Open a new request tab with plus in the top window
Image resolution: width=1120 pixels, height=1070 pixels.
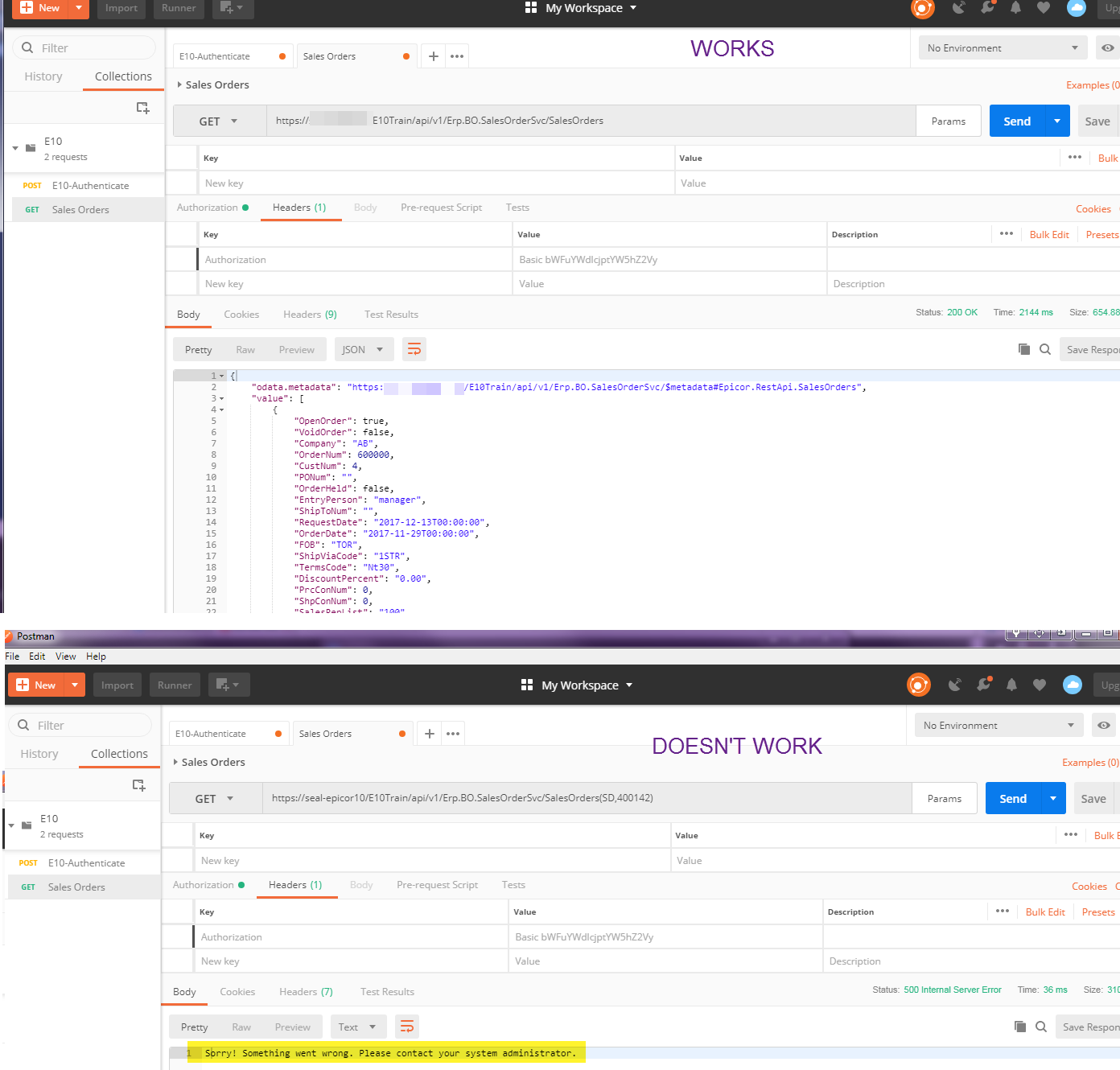(x=433, y=56)
